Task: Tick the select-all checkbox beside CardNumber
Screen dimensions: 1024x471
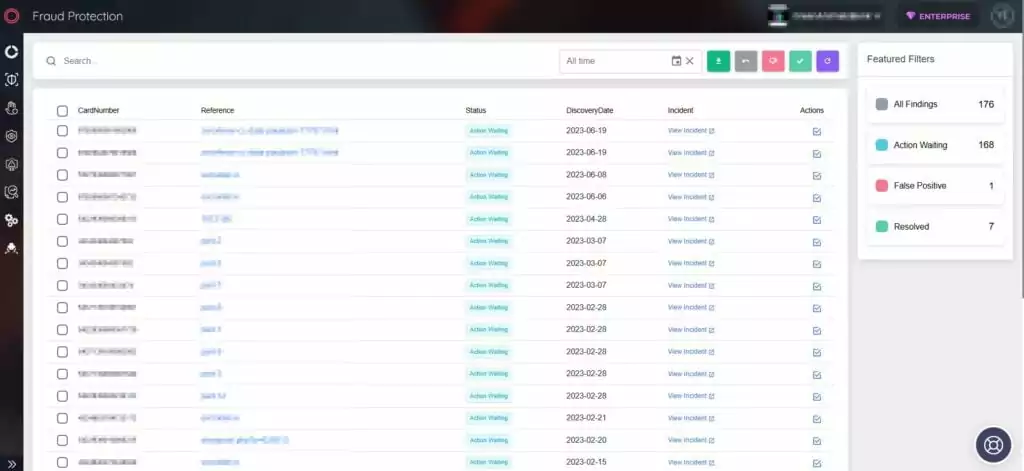Action: point(62,110)
